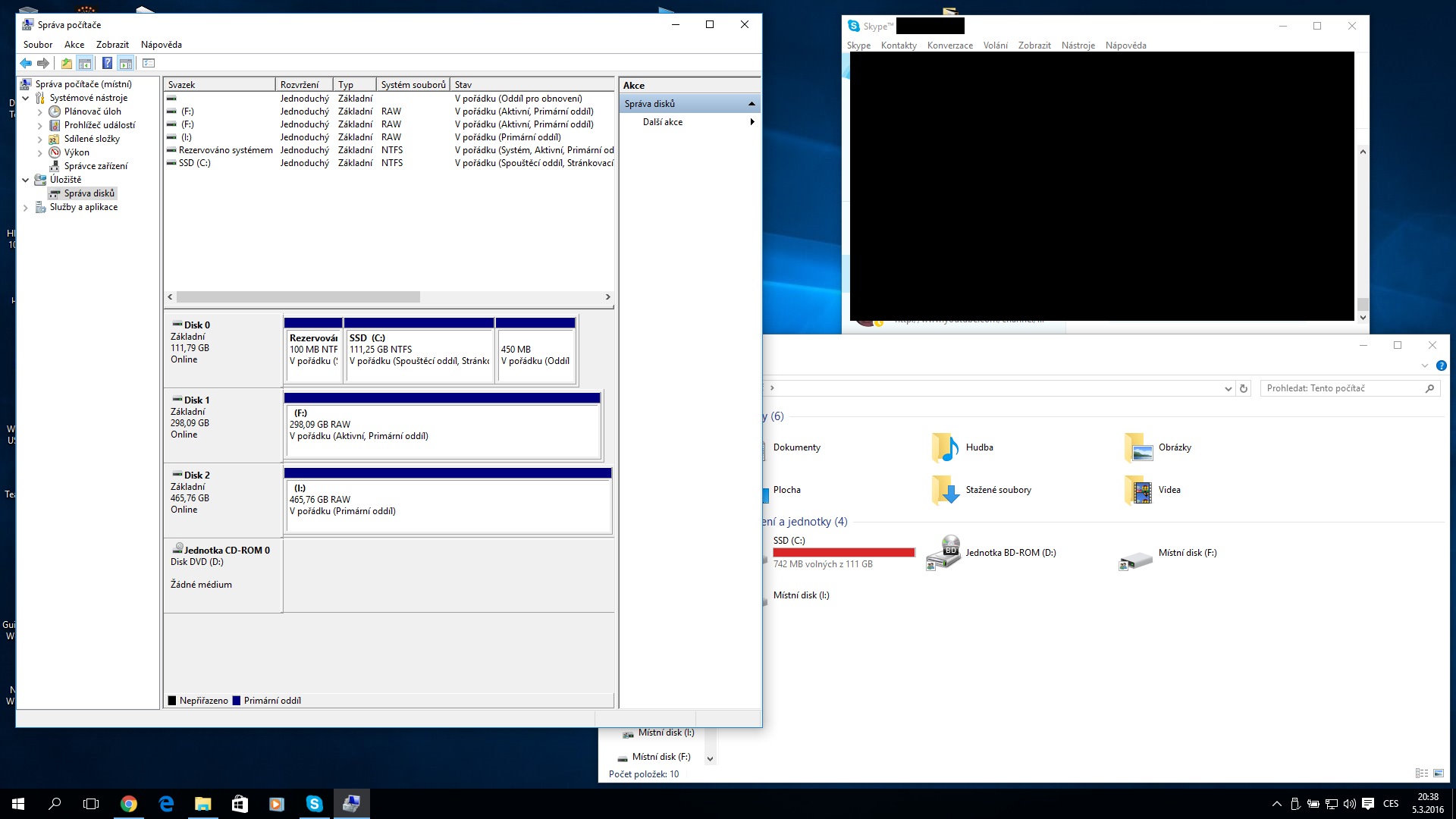1456x819 pixels.
Task: Click the Stav column header
Action: pyautogui.click(x=531, y=85)
